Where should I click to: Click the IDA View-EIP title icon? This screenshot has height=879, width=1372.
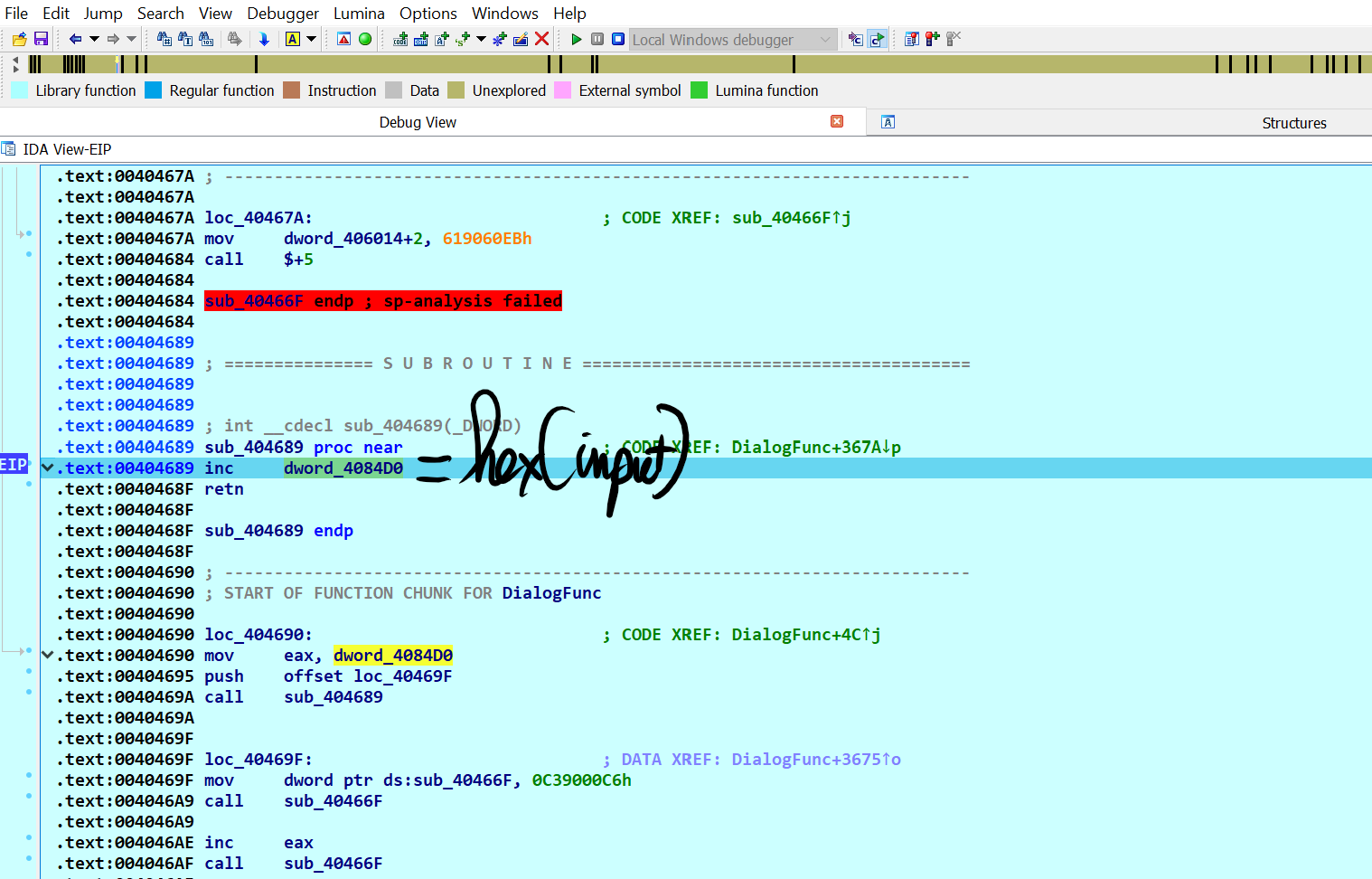pyautogui.click(x=9, y=149)
